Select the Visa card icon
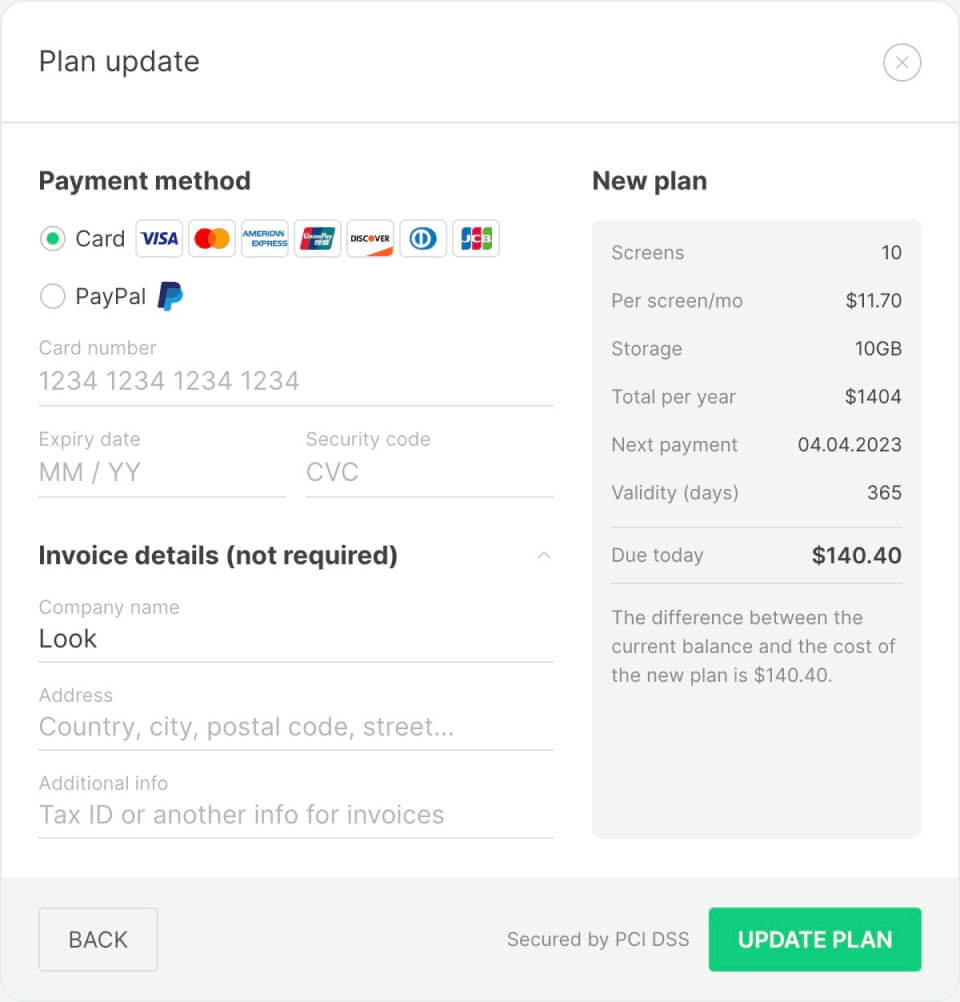Screen dimensions: 960x1002 point(158,238)
